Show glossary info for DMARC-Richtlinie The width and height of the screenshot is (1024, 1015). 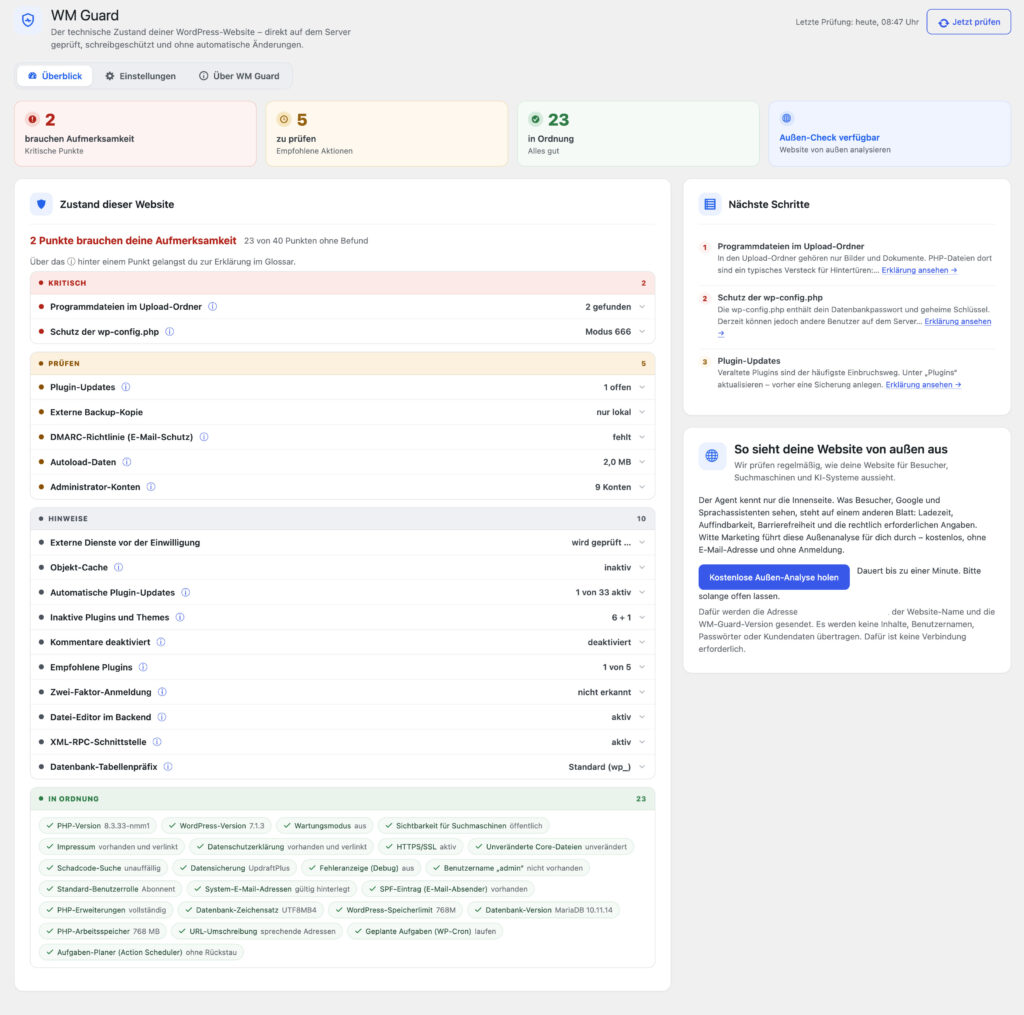coord(204,437)
